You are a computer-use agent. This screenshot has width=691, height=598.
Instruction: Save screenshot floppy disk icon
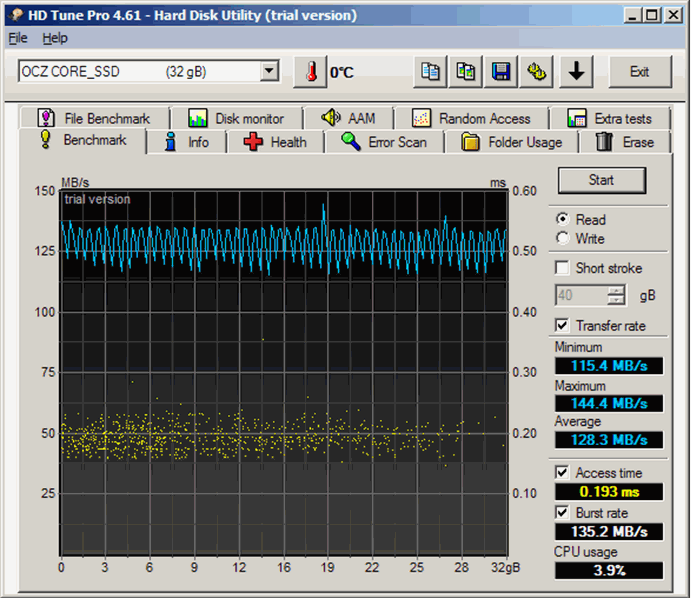[501, 71]
